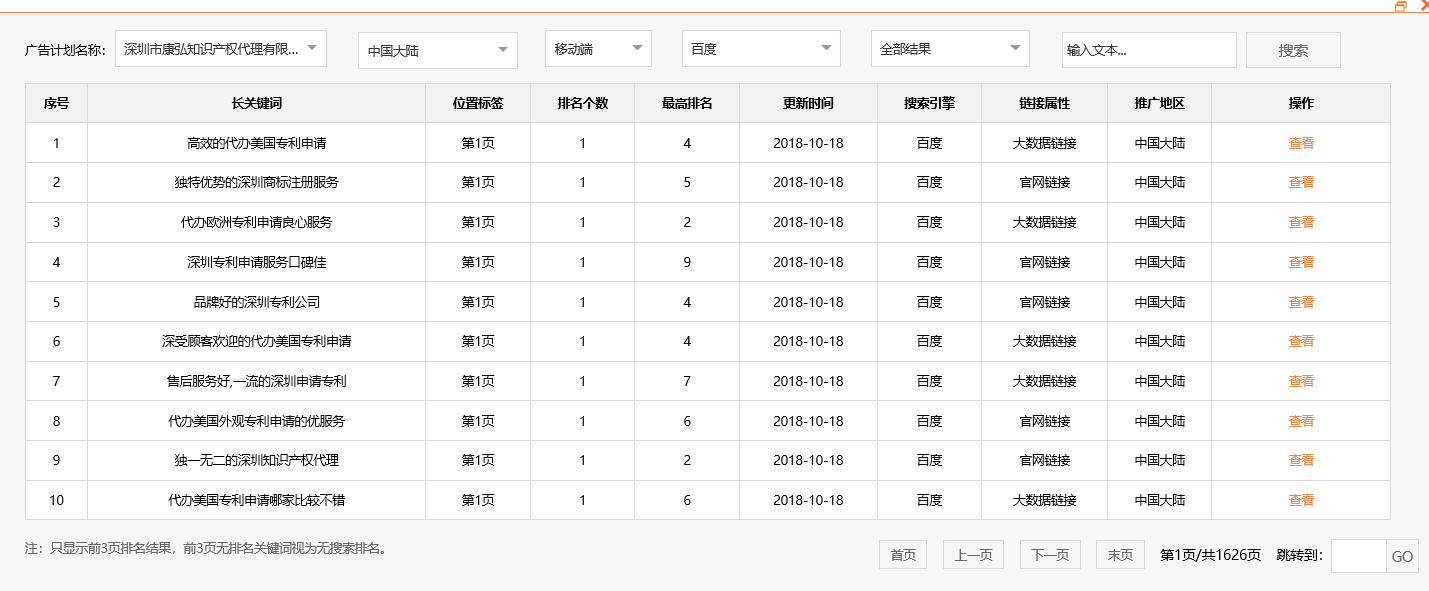Click 上一页 previous page button
This screenshot has width=1429, height=591.
point(972,555)
